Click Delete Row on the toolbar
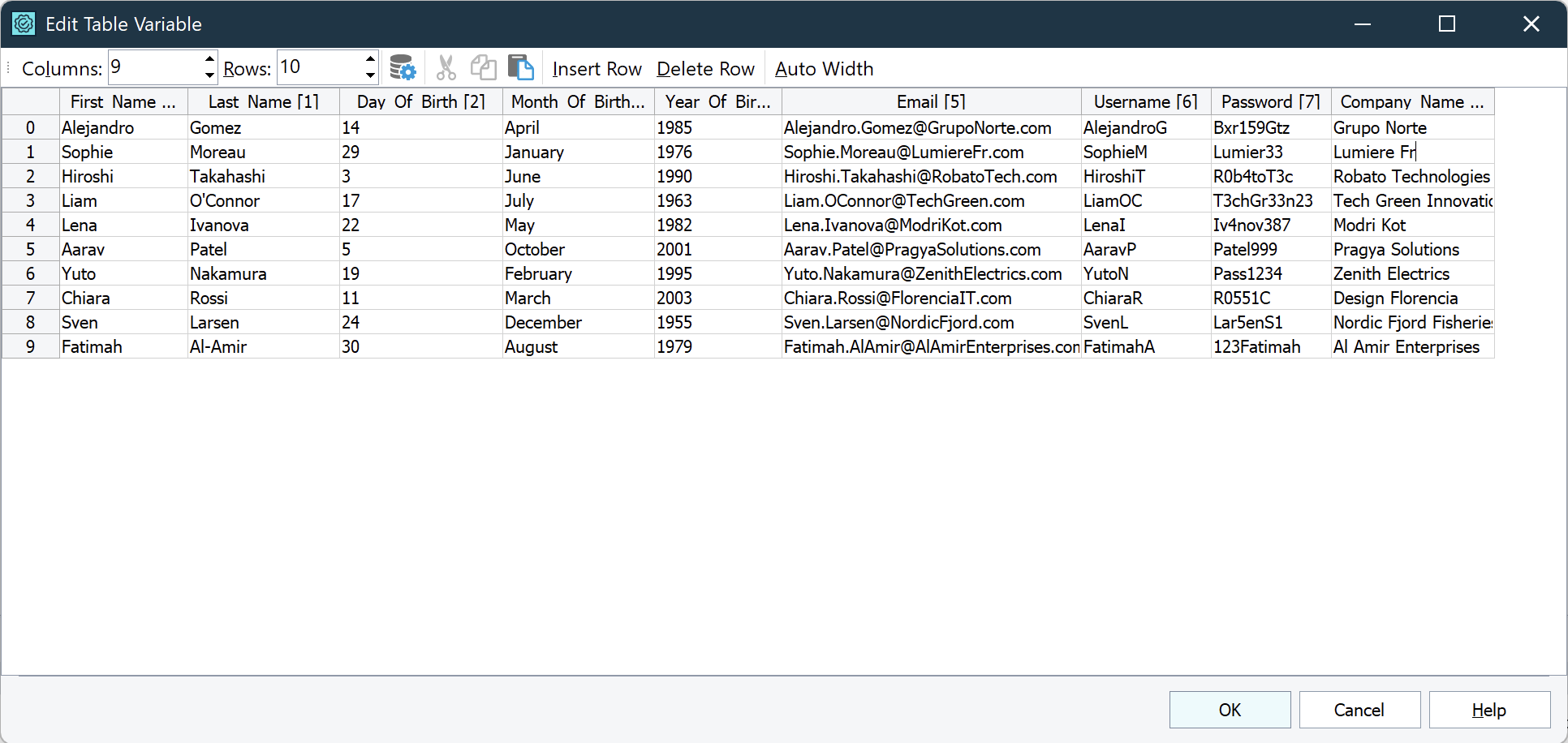Screen dimensions: 1568x743 tap(705, 68)
